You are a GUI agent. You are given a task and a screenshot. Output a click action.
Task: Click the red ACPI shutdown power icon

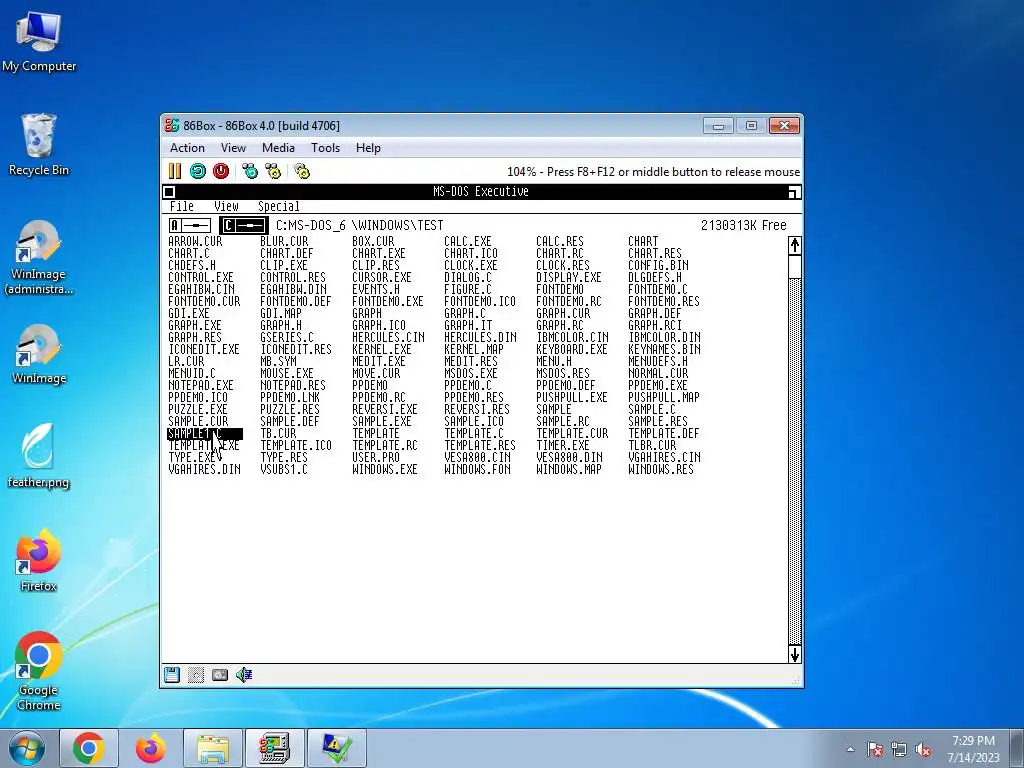click(x=221, y=171)
